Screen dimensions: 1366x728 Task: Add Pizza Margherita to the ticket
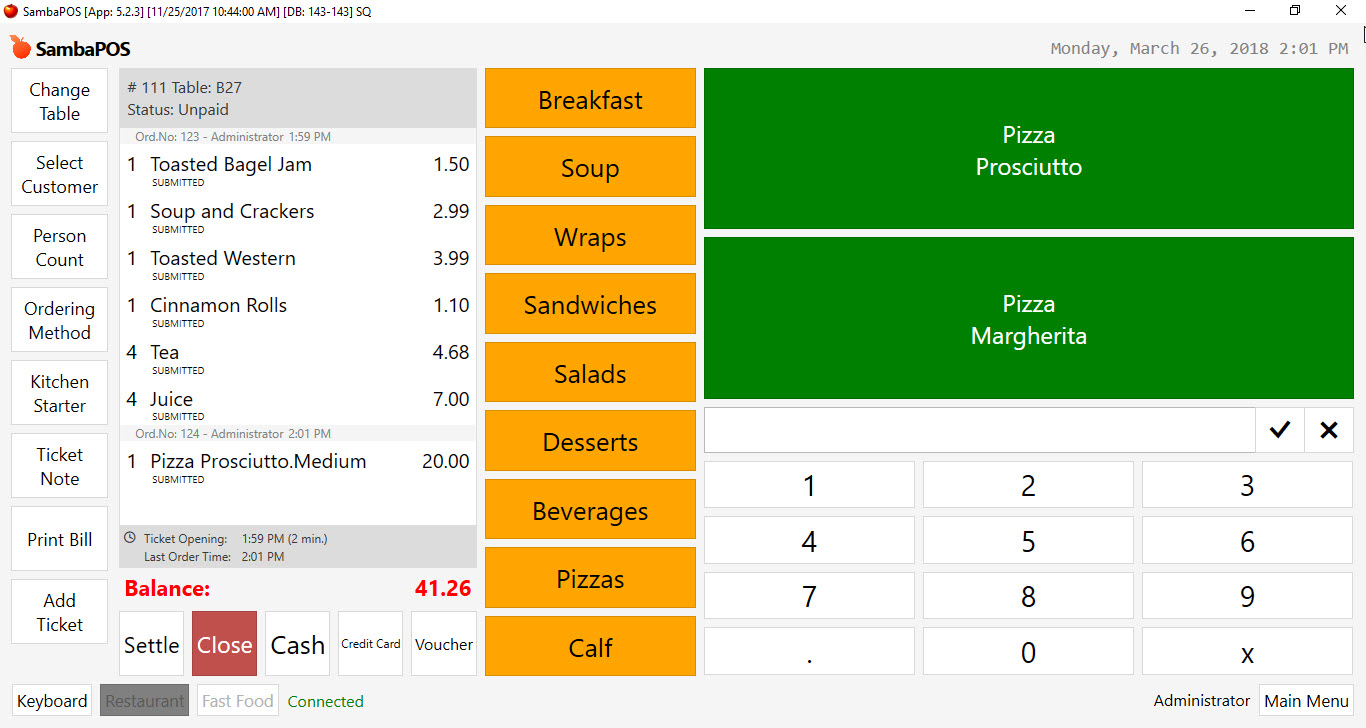(1029, 318)
